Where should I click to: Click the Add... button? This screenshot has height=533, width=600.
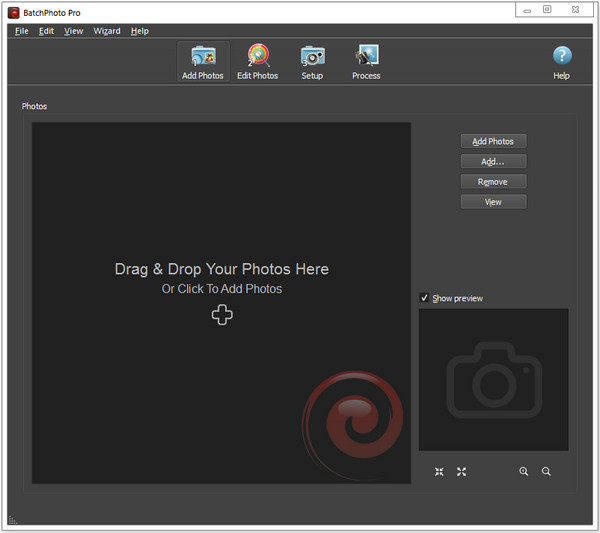click(x=493, y=161)
